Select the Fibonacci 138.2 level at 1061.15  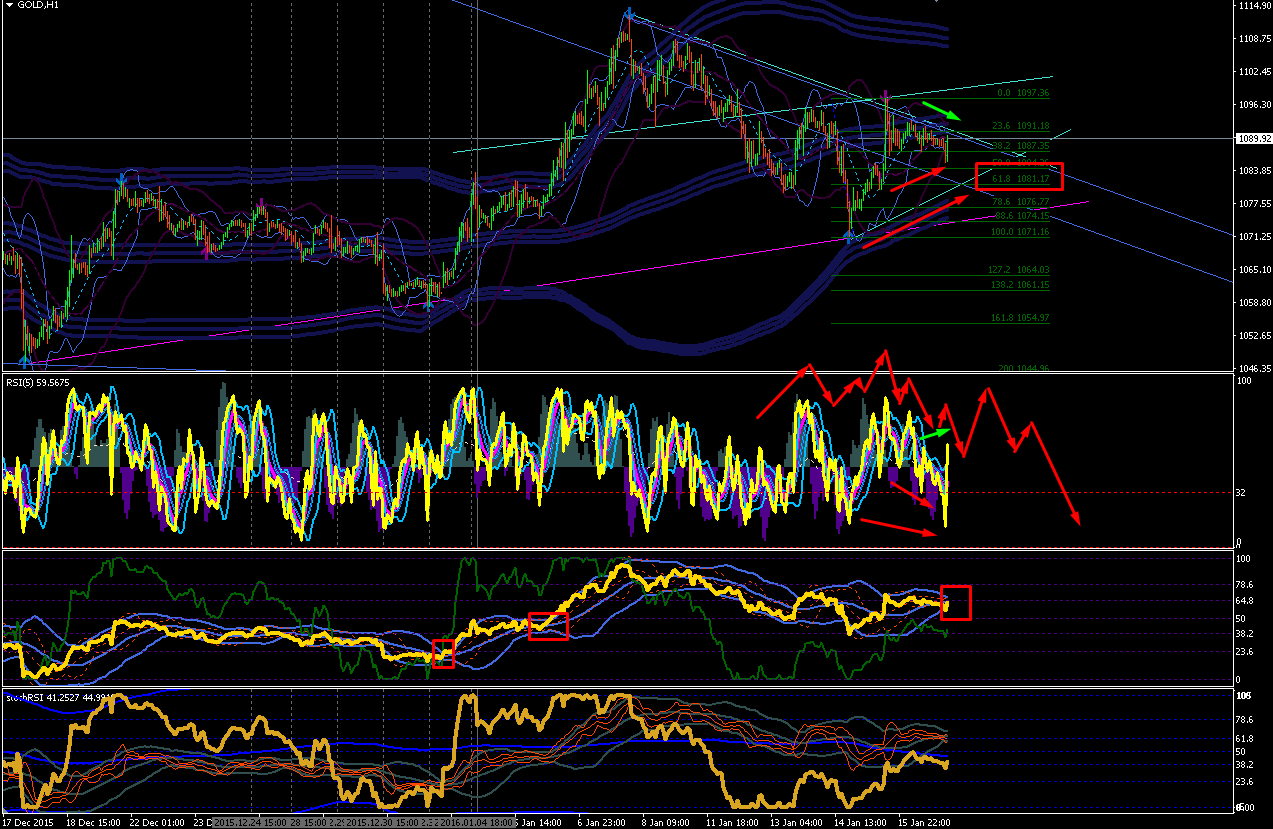pos(1019,285)
